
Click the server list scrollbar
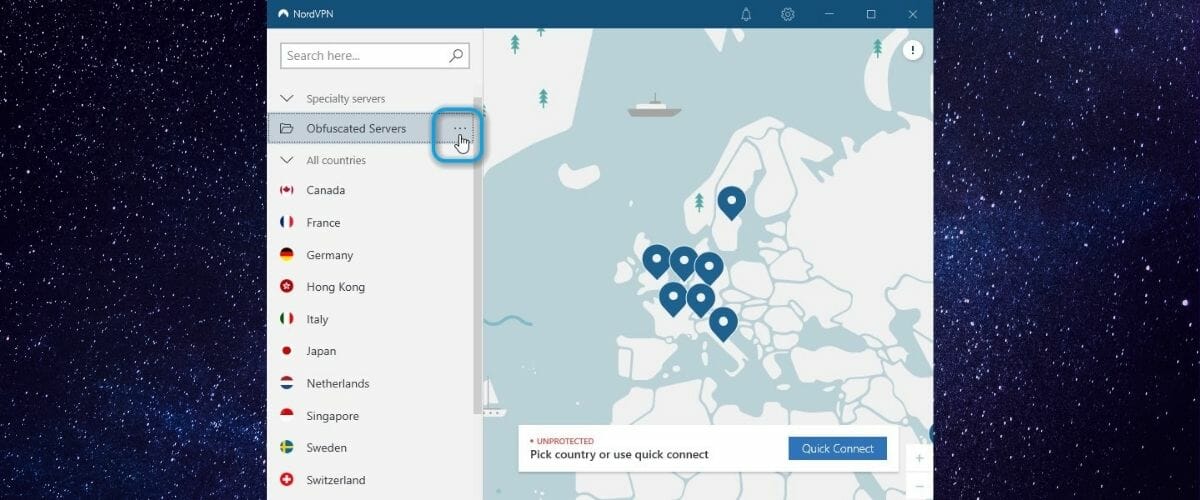click(477, 255)
